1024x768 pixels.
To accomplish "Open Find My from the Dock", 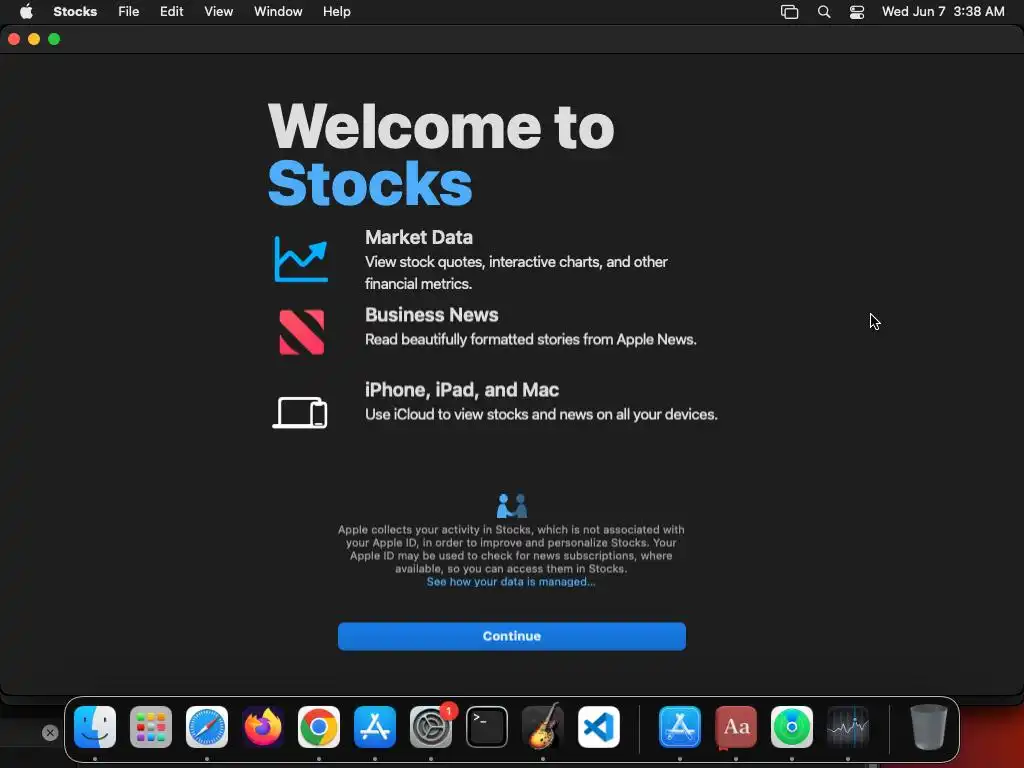I will click(x=792, y=727).
